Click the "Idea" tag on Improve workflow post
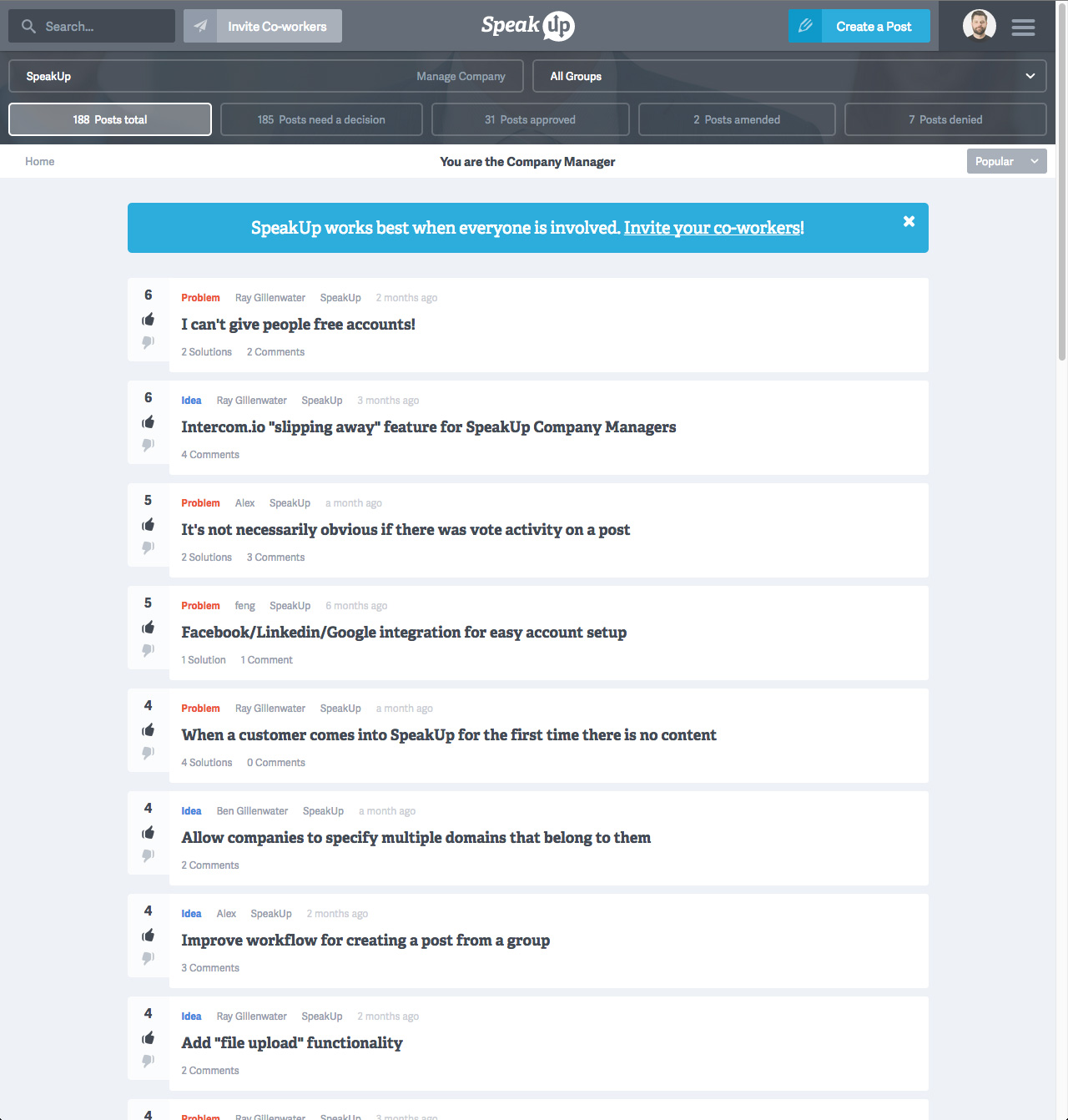This screenshot has height=1120, width=1068. click(191, 913)
